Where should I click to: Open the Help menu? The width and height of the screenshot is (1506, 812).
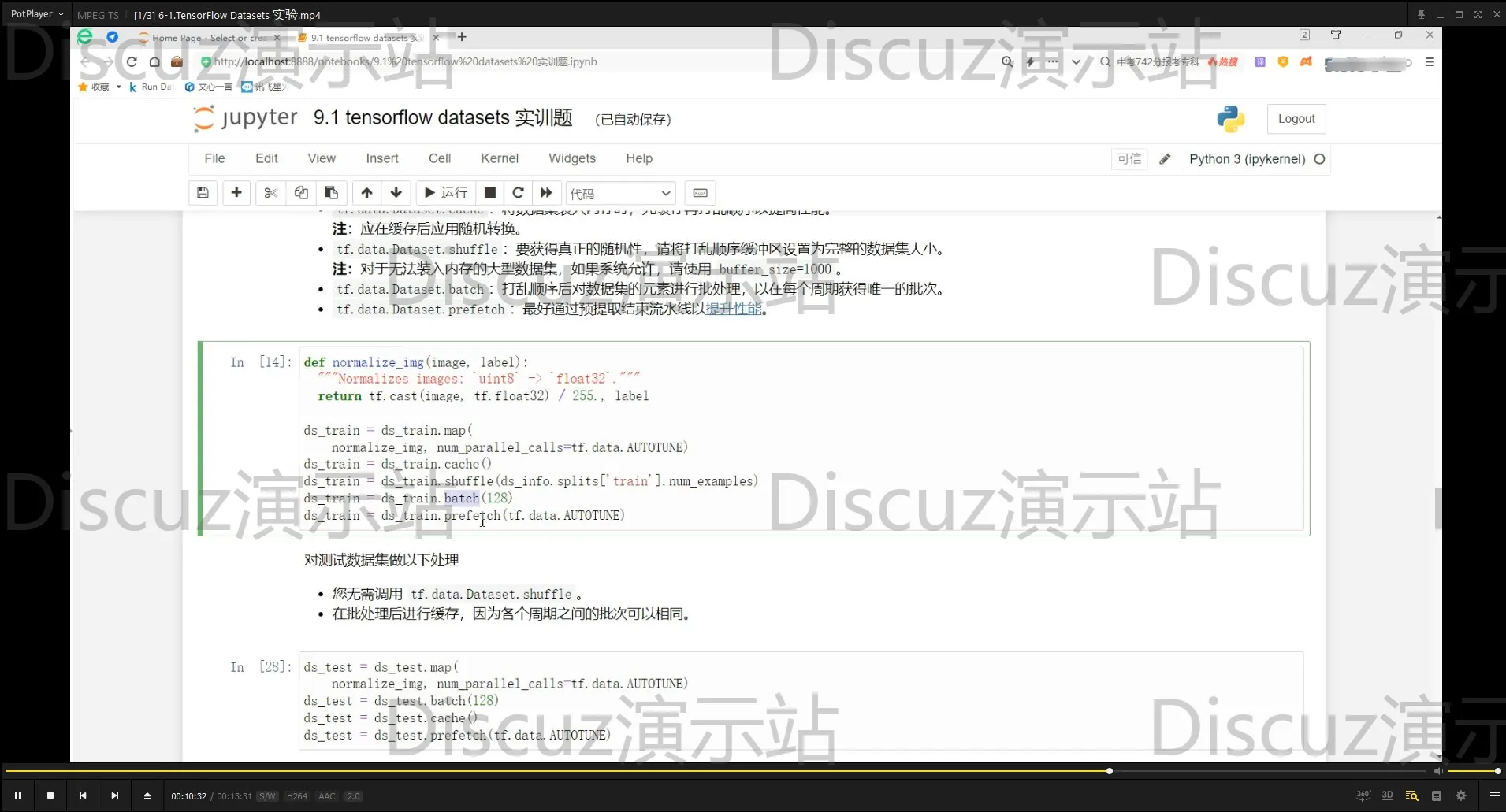[x=639, y=158]
